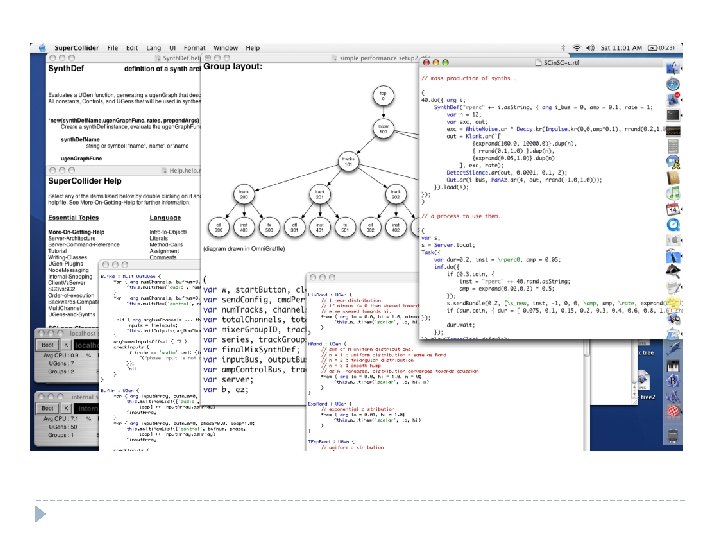Open the X-shaped dock icon above red sphere
The width and height of the screenshot is (720, 540).
coord(673,396)
